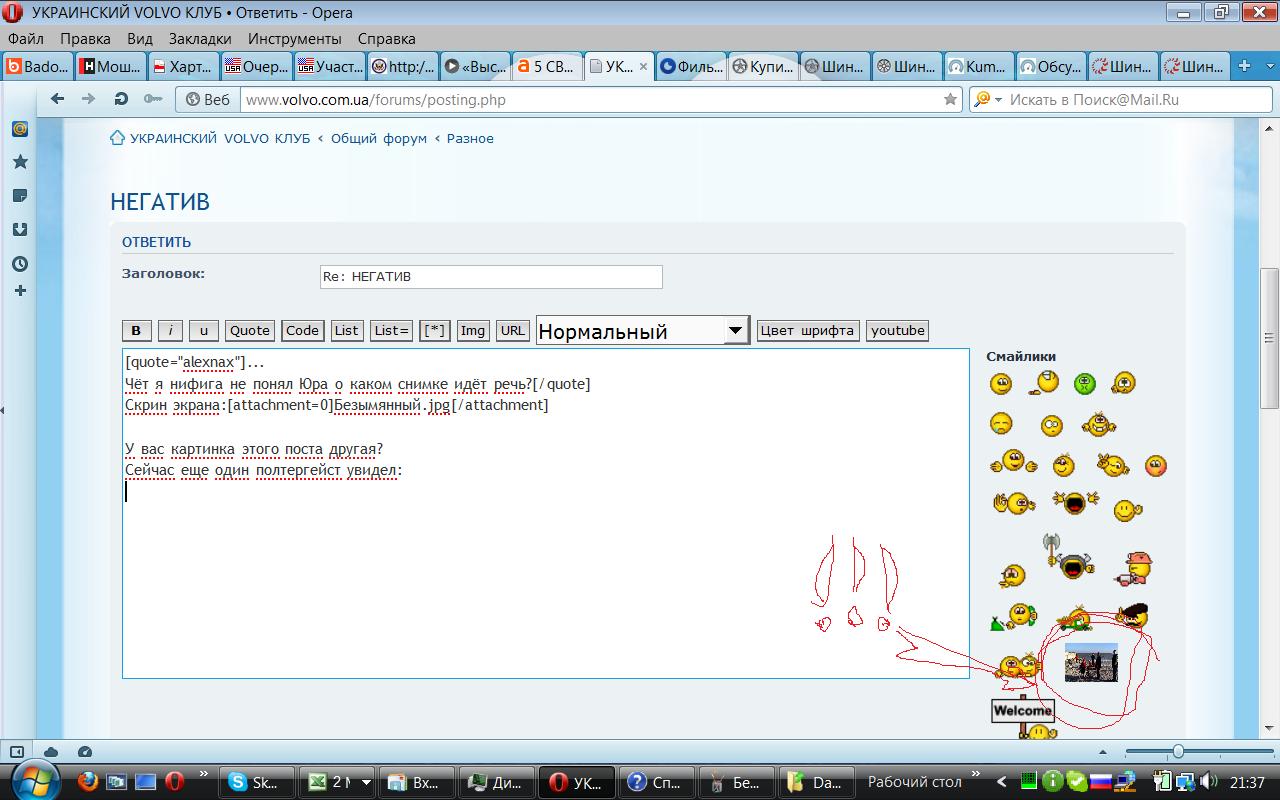Open the Общий форум breadcrumb link
Image resolution: width=1280 pixels, height=800 pixels.
point(379,138)
